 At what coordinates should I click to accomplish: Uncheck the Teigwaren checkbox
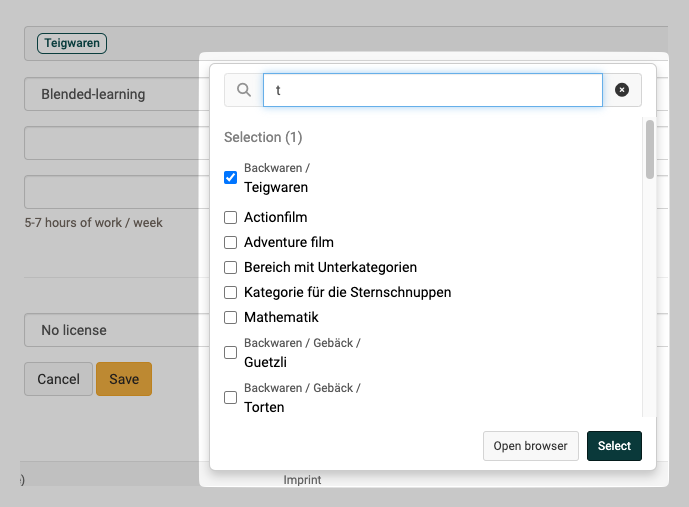coord(230,177)
